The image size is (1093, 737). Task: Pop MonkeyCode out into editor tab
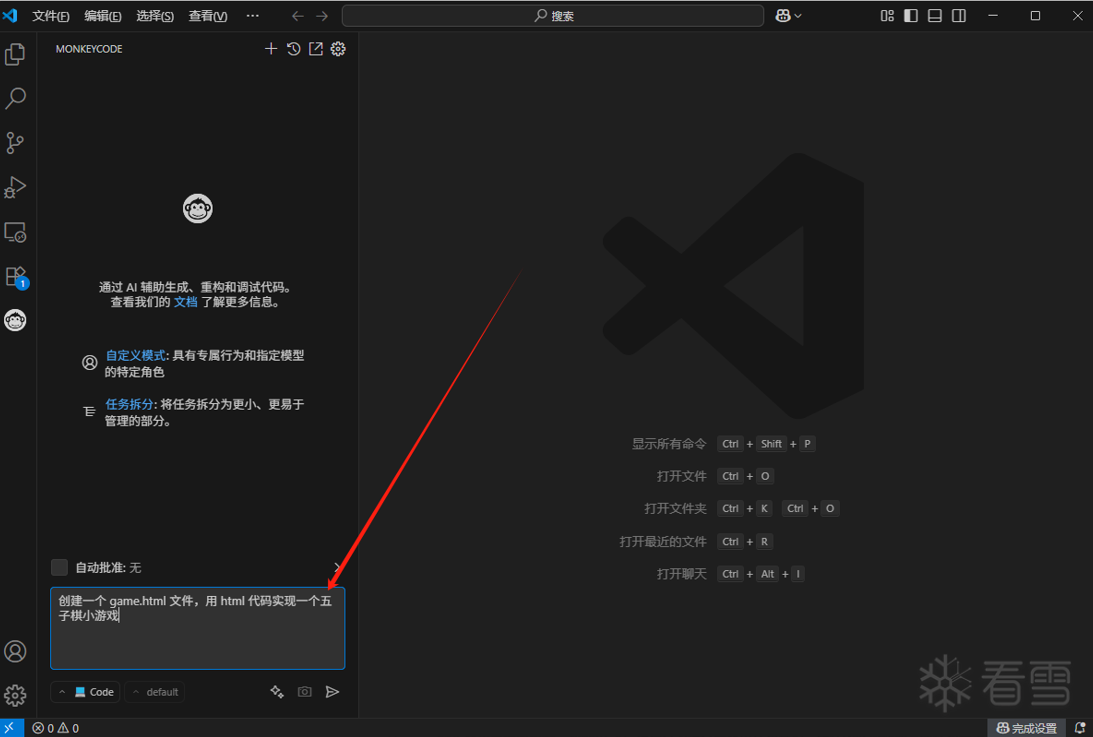(316, 49)
